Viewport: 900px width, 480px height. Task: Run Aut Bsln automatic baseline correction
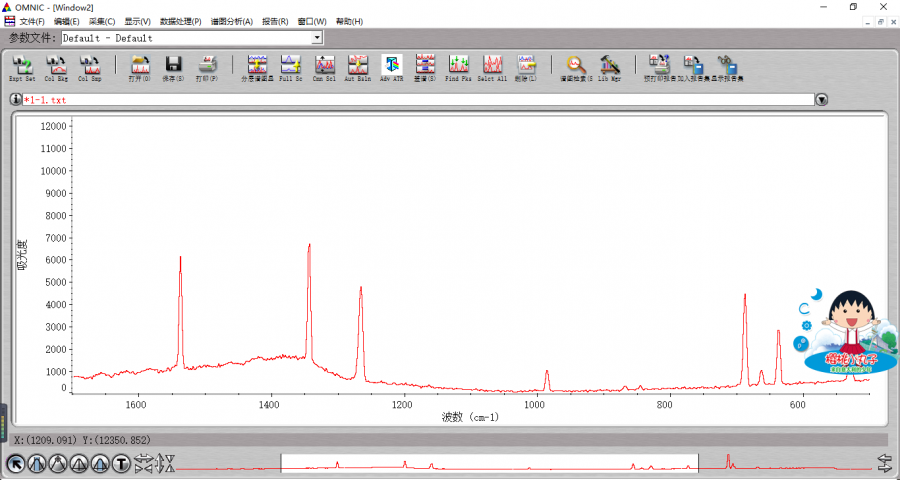coord(358,68)
